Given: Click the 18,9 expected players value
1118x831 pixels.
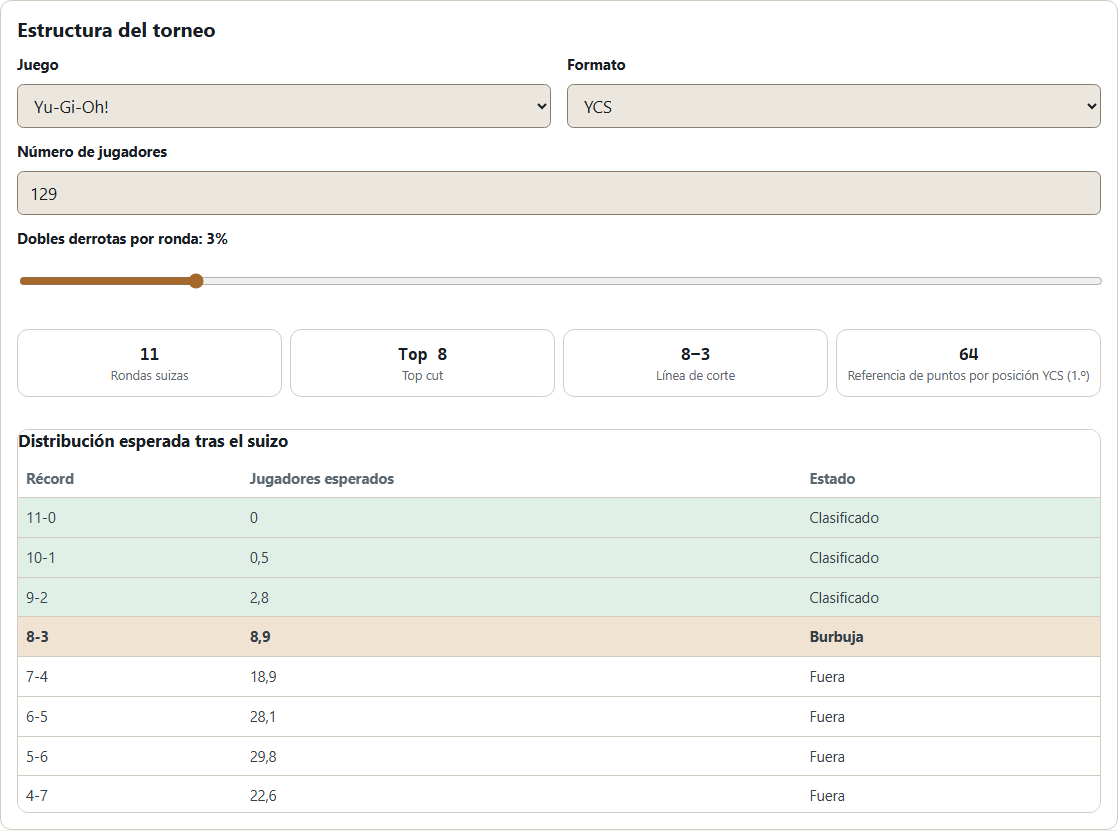Looking at the screenshot, I should [x=263, y=677].
